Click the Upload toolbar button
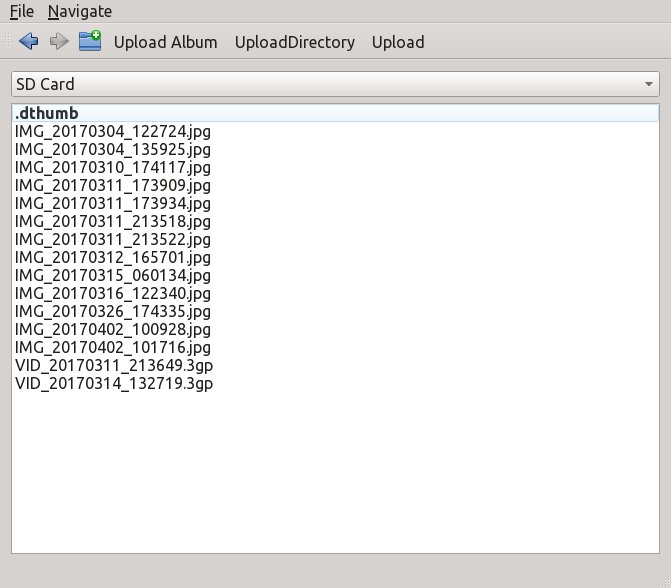The height and width of the screenshot is (588, 671). click(x=398, y=42)
